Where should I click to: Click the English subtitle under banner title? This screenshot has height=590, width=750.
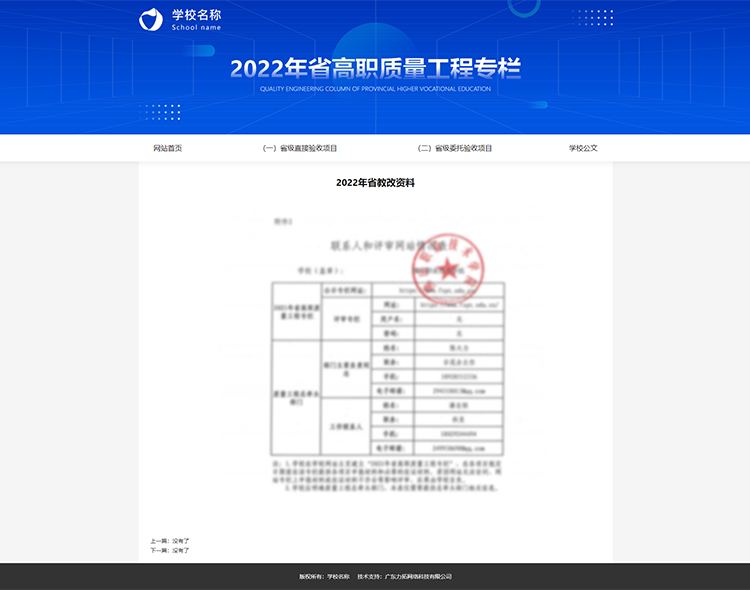coord(375,89)
